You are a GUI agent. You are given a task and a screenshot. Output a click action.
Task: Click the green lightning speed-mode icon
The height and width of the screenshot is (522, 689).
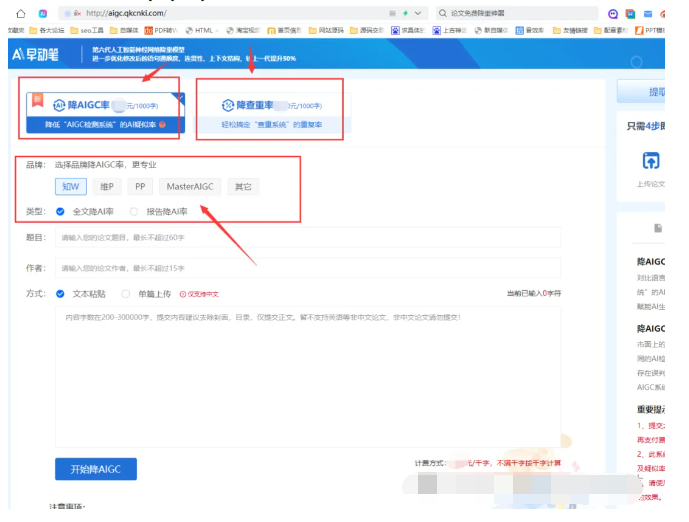405,13
